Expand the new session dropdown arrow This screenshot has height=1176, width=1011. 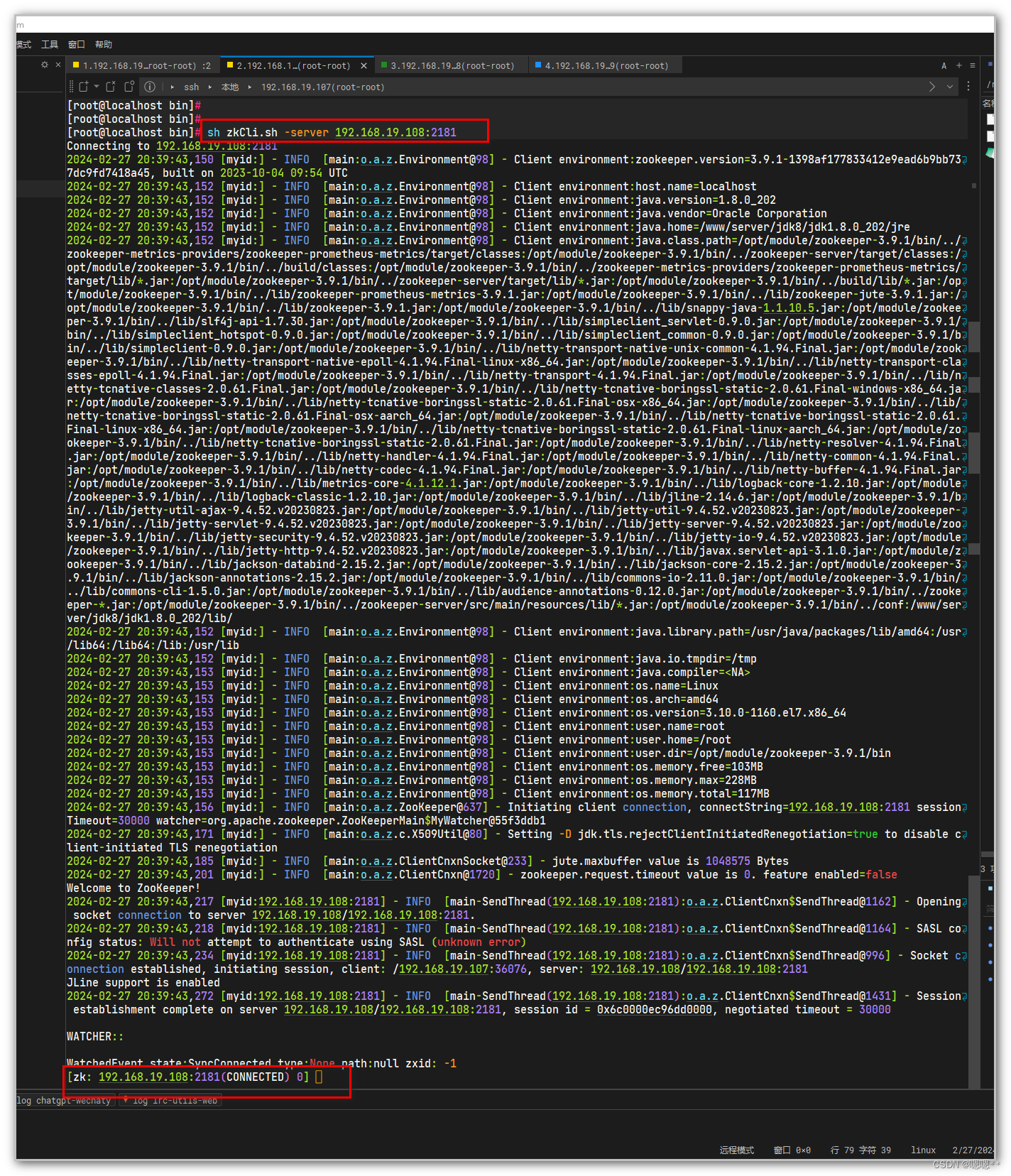[97, 87]
